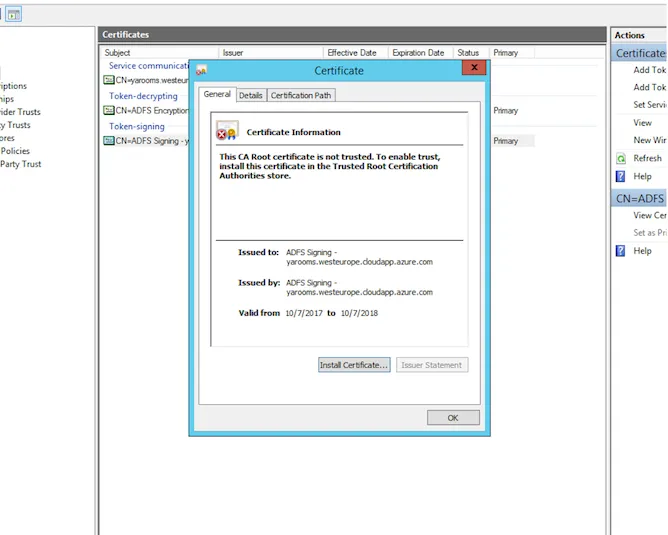
Task: Click Set Service action link
Action: [x=650, y=105]
